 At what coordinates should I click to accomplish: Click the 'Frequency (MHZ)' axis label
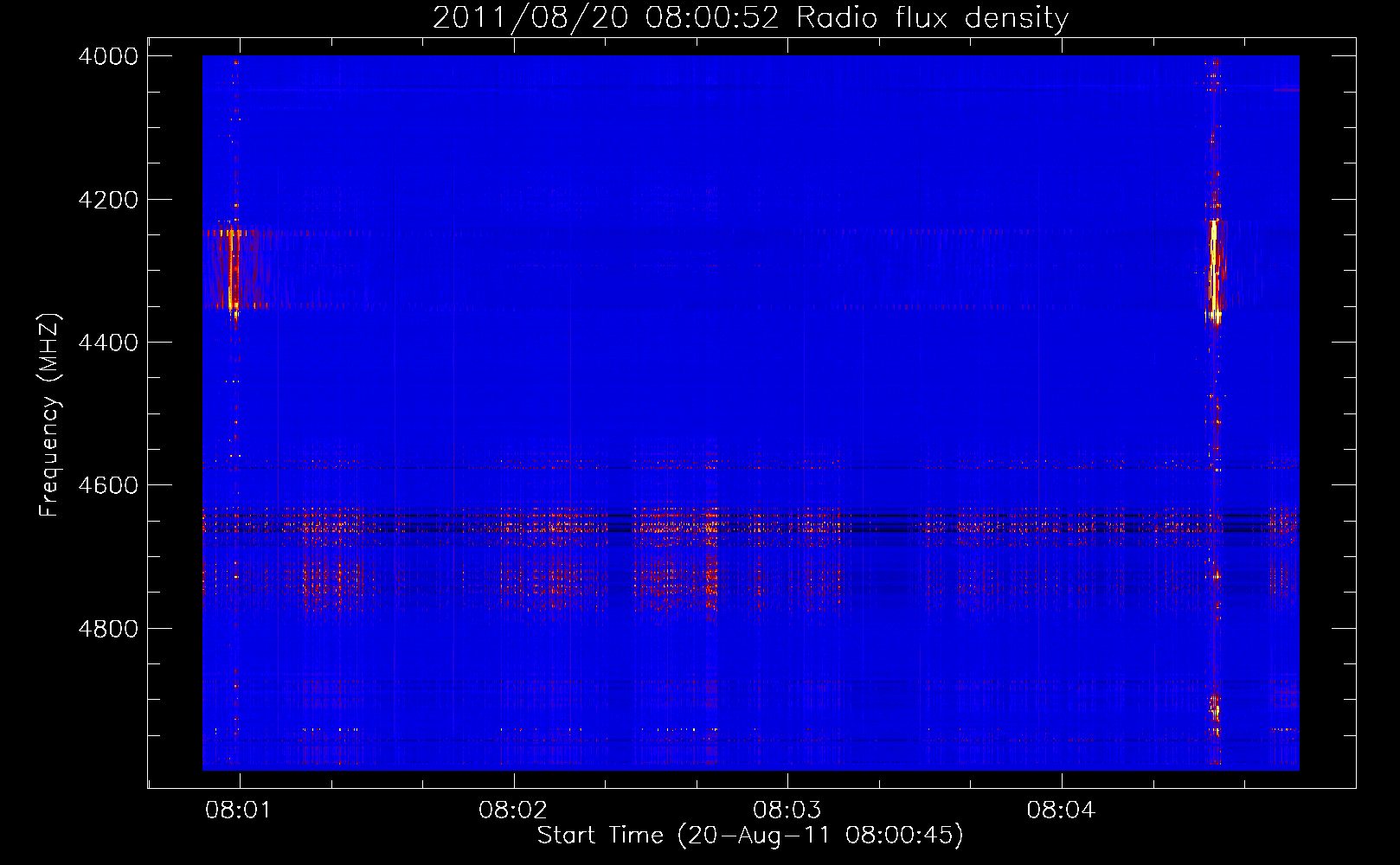(x=50, y=415)
